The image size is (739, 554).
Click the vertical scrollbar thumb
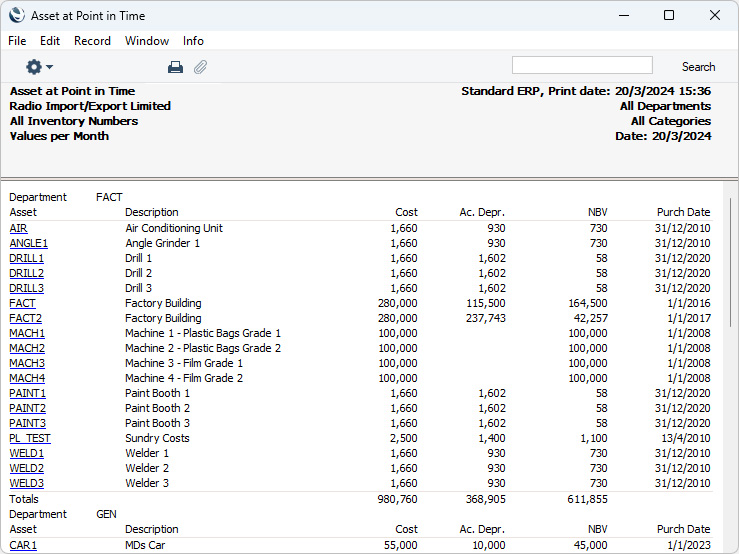click(730, 262)
